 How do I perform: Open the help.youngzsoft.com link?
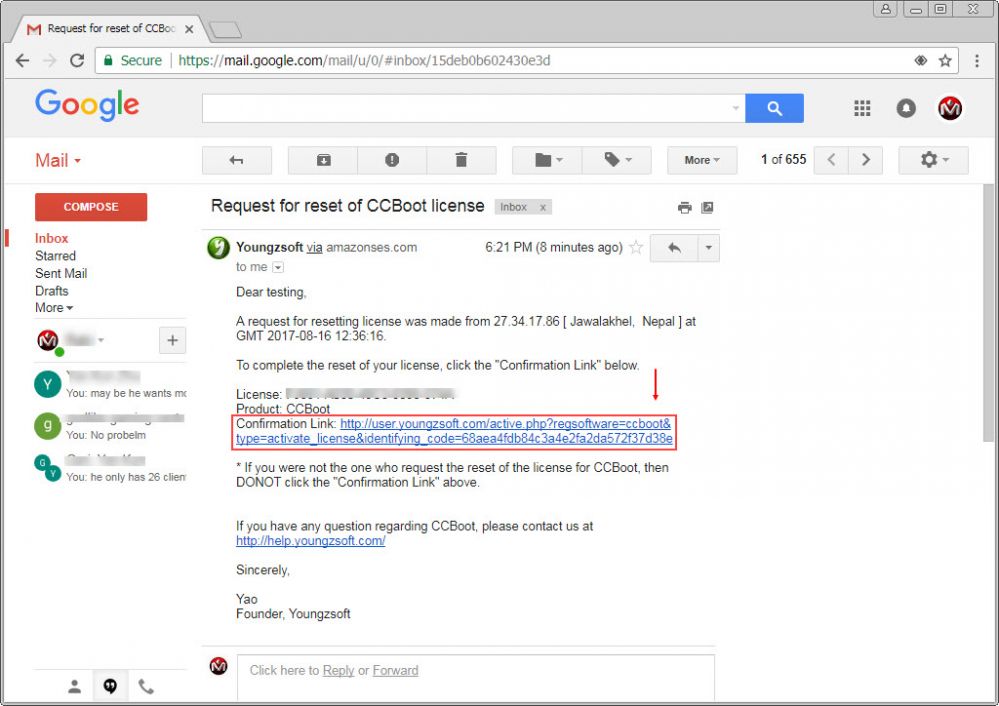coord(310,541)
